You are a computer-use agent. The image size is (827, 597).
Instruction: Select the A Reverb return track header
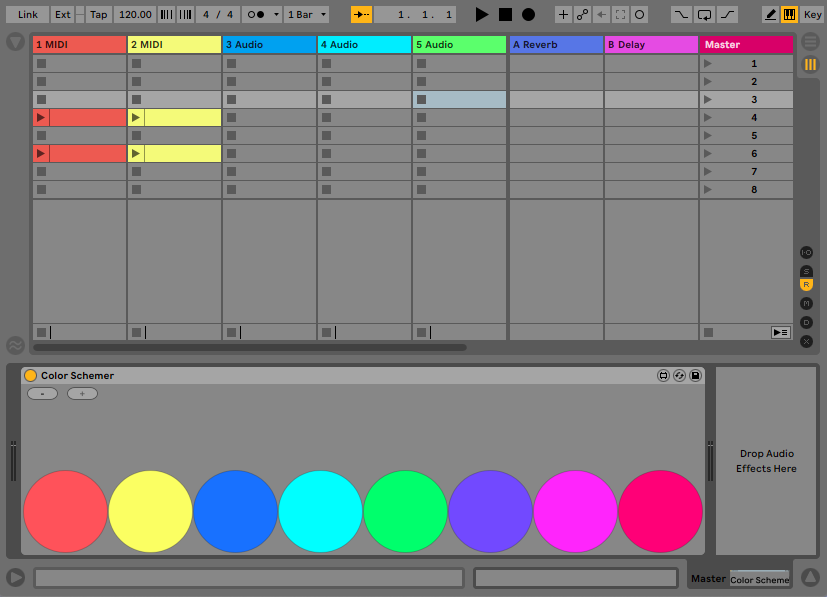pyautogui.click(x=556, y=45)
